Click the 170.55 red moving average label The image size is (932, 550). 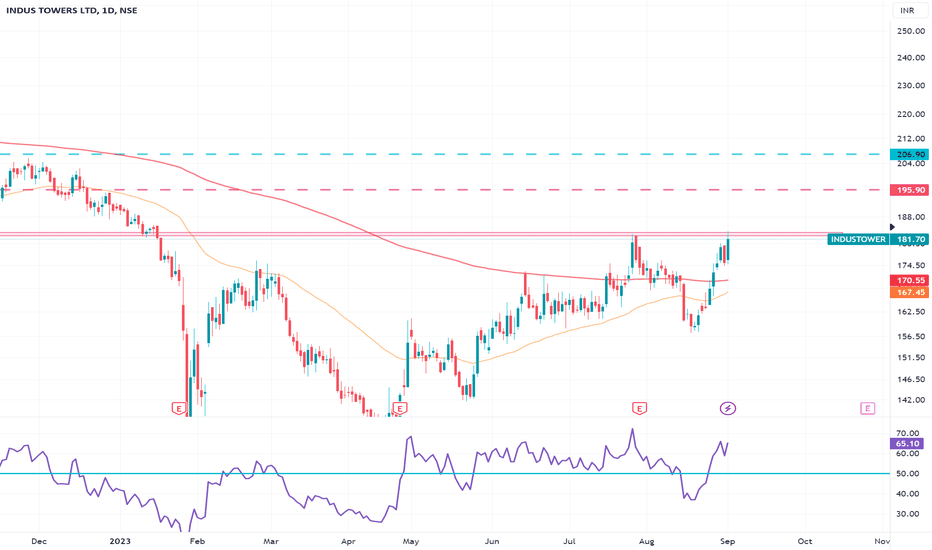(911, 281)
